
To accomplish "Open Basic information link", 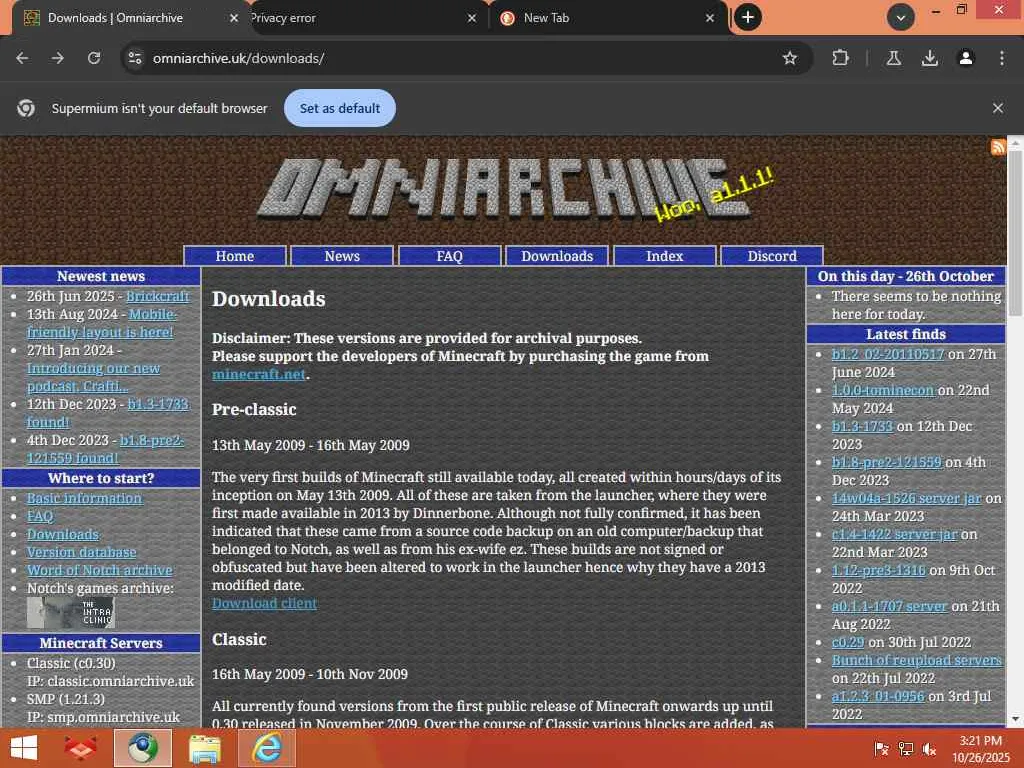I will point(84,498).
